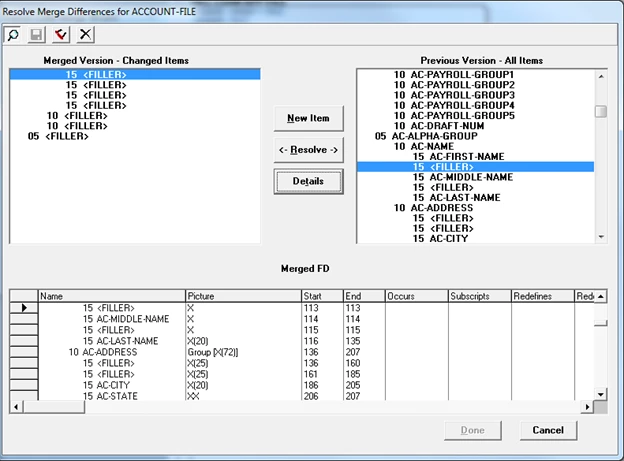Select 05 <FILLER> in Merged Version list

tap(58, 136)
